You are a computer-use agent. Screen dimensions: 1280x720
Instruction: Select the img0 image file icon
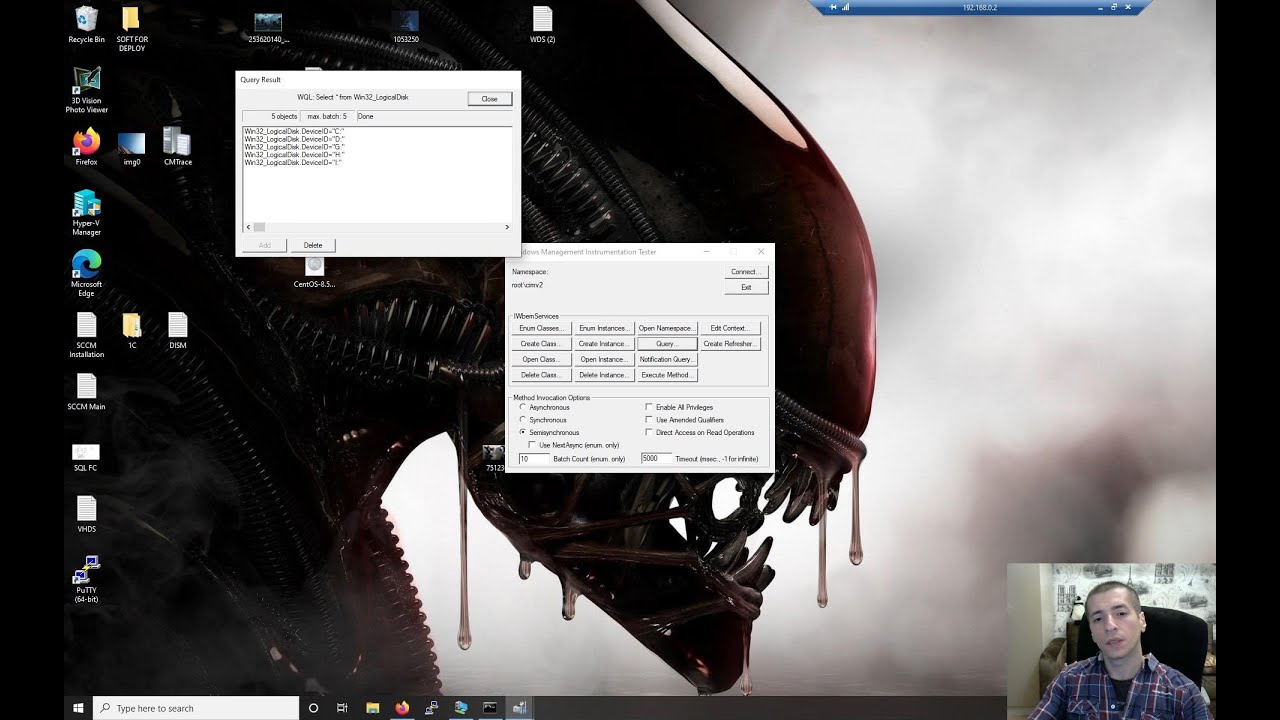tap(131, 148)
